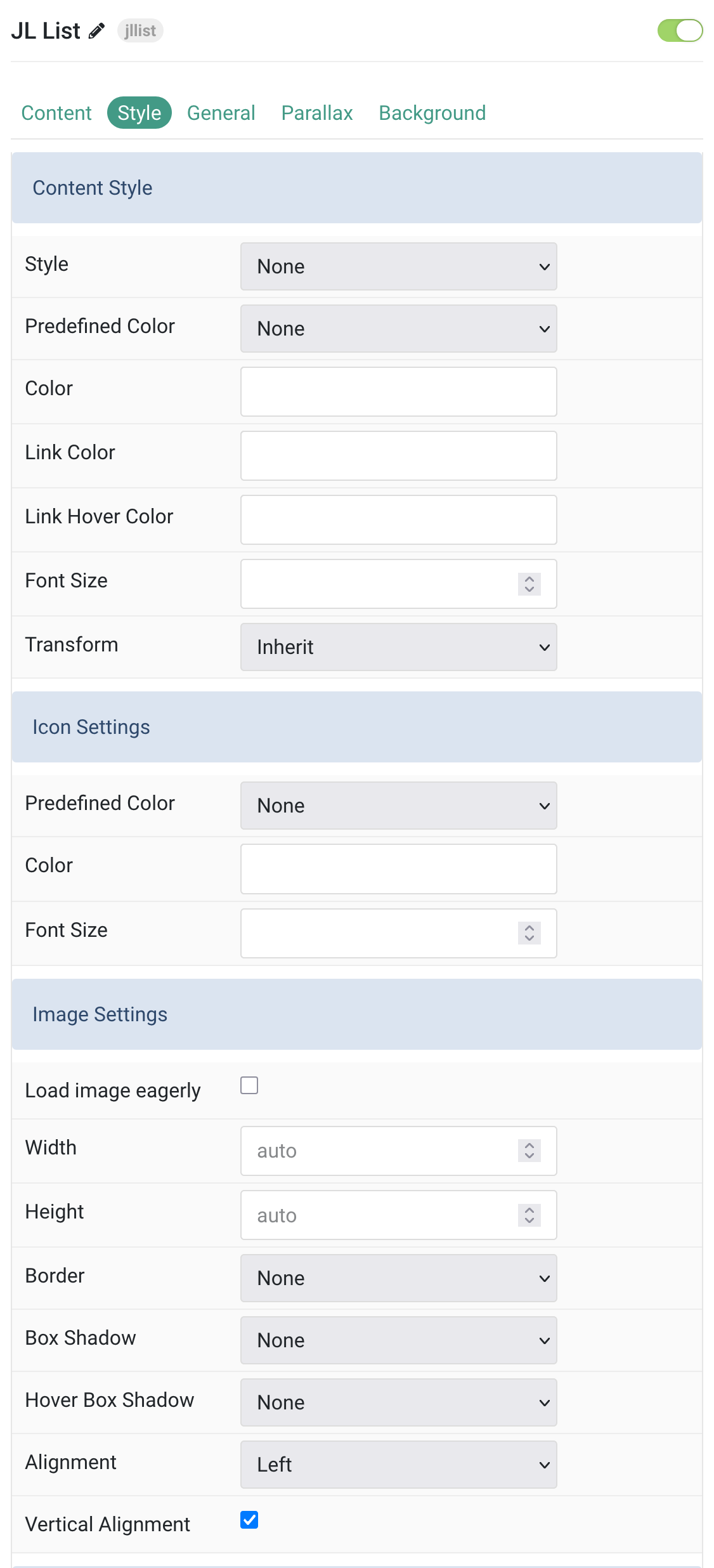This screenshot has width=714, height=1568.
Task: Enable Load image eagerly checkbox
Action: coord(249,1085)
